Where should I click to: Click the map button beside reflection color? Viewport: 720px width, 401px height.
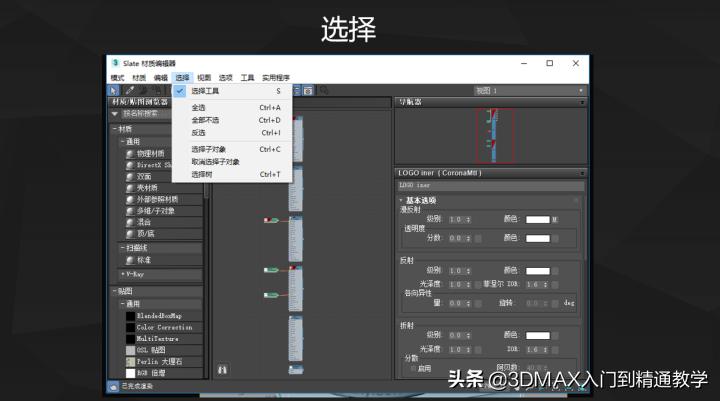point(555,271)
